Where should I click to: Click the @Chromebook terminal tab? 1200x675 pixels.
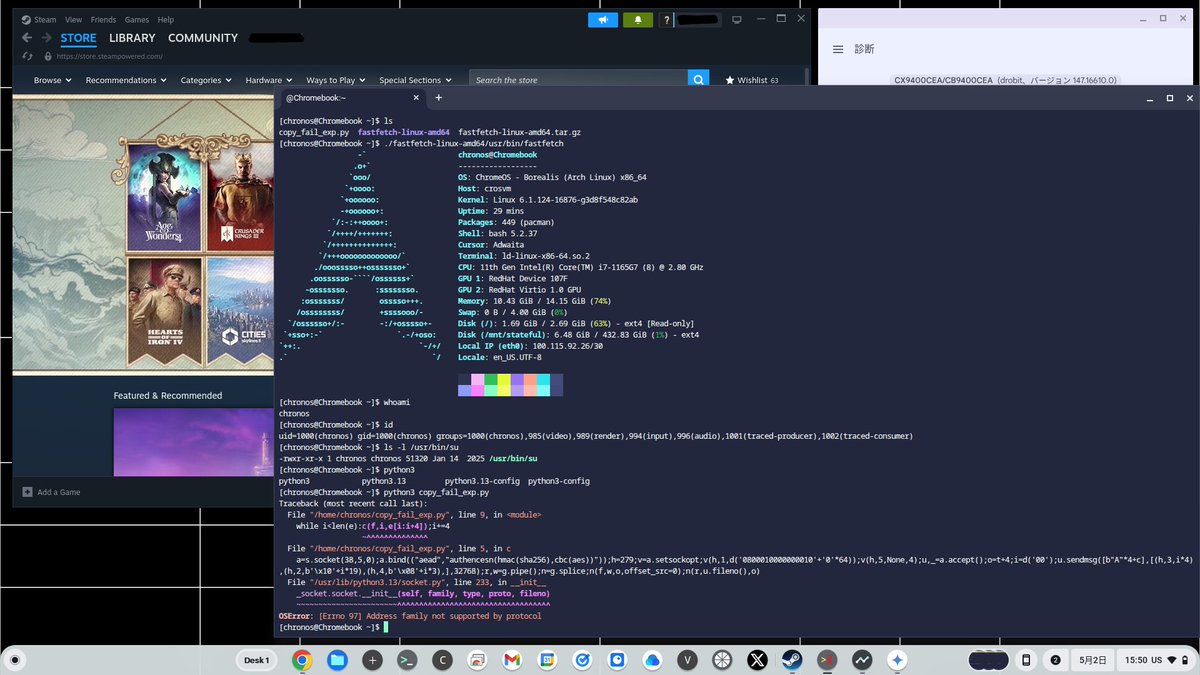tap(350, 98)
